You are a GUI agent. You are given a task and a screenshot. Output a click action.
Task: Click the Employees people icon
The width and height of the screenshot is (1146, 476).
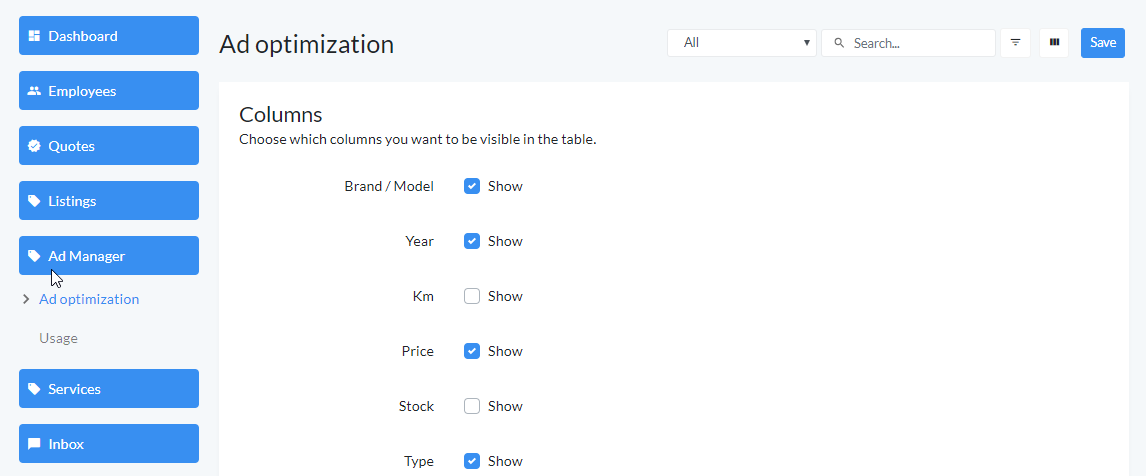click(x=34, y=91)
